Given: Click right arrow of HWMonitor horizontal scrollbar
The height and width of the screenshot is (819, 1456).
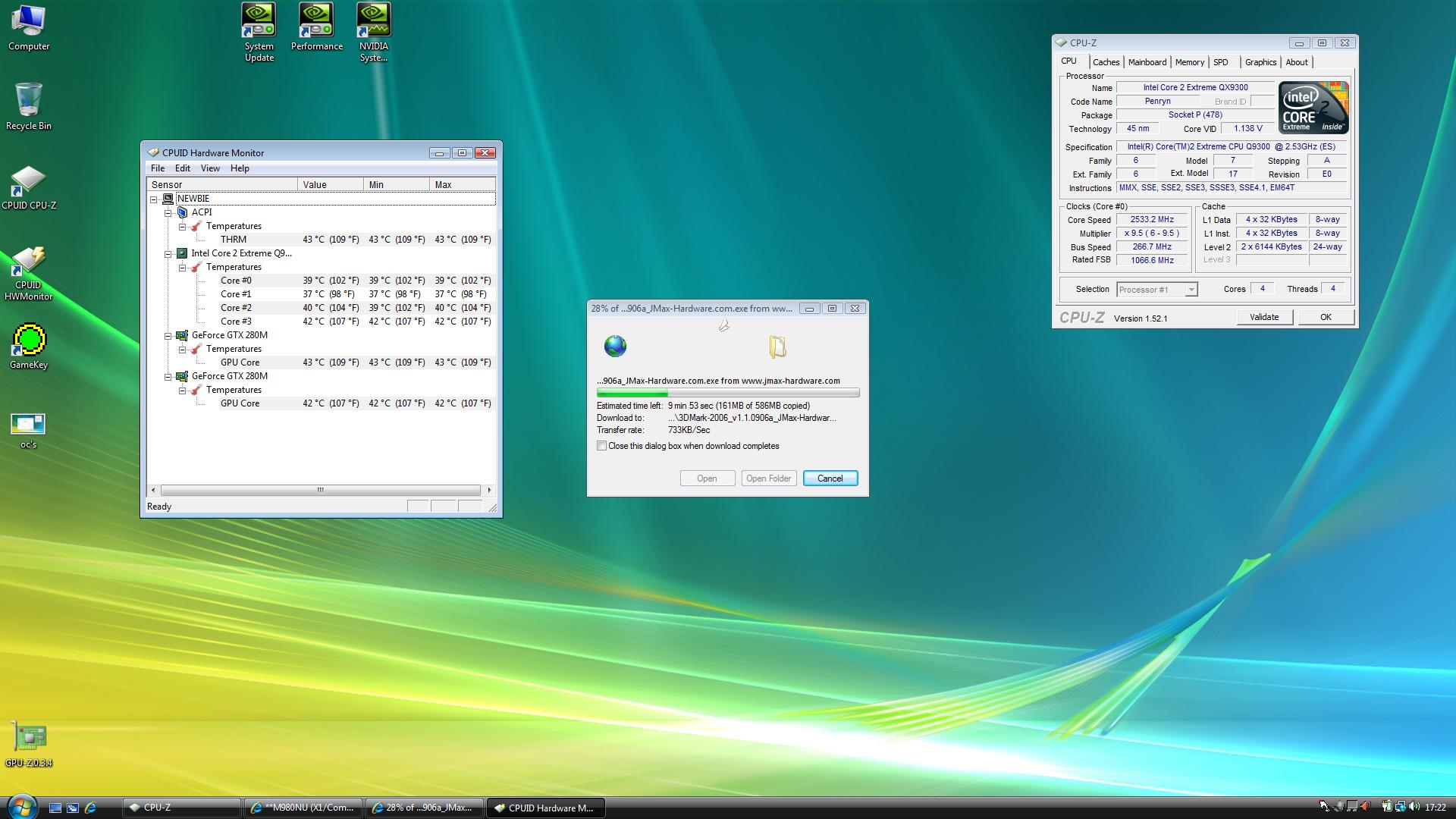Looking at the screenshot, I should click(x=489, y=490).
